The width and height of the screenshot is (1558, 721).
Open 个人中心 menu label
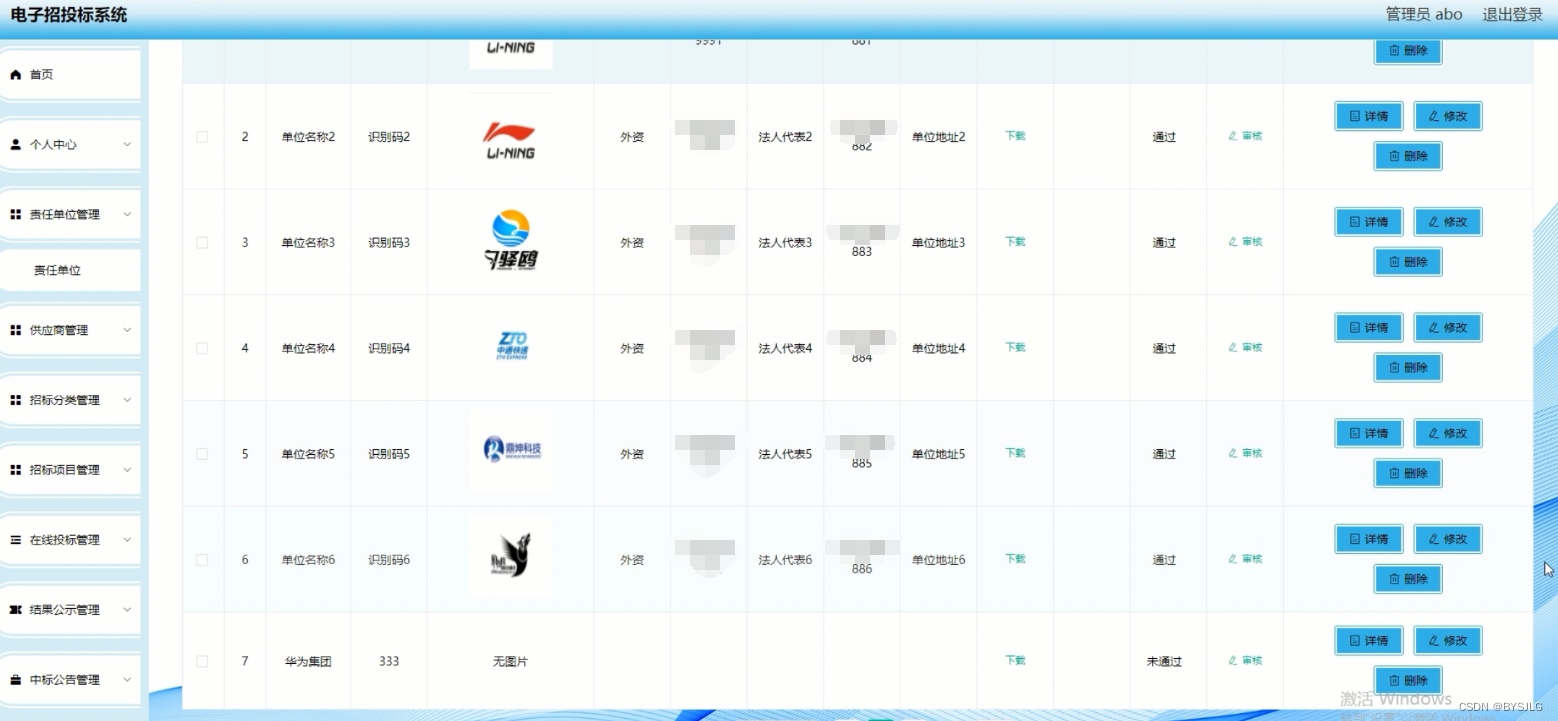pyautogui.click(x=53, y=145)
